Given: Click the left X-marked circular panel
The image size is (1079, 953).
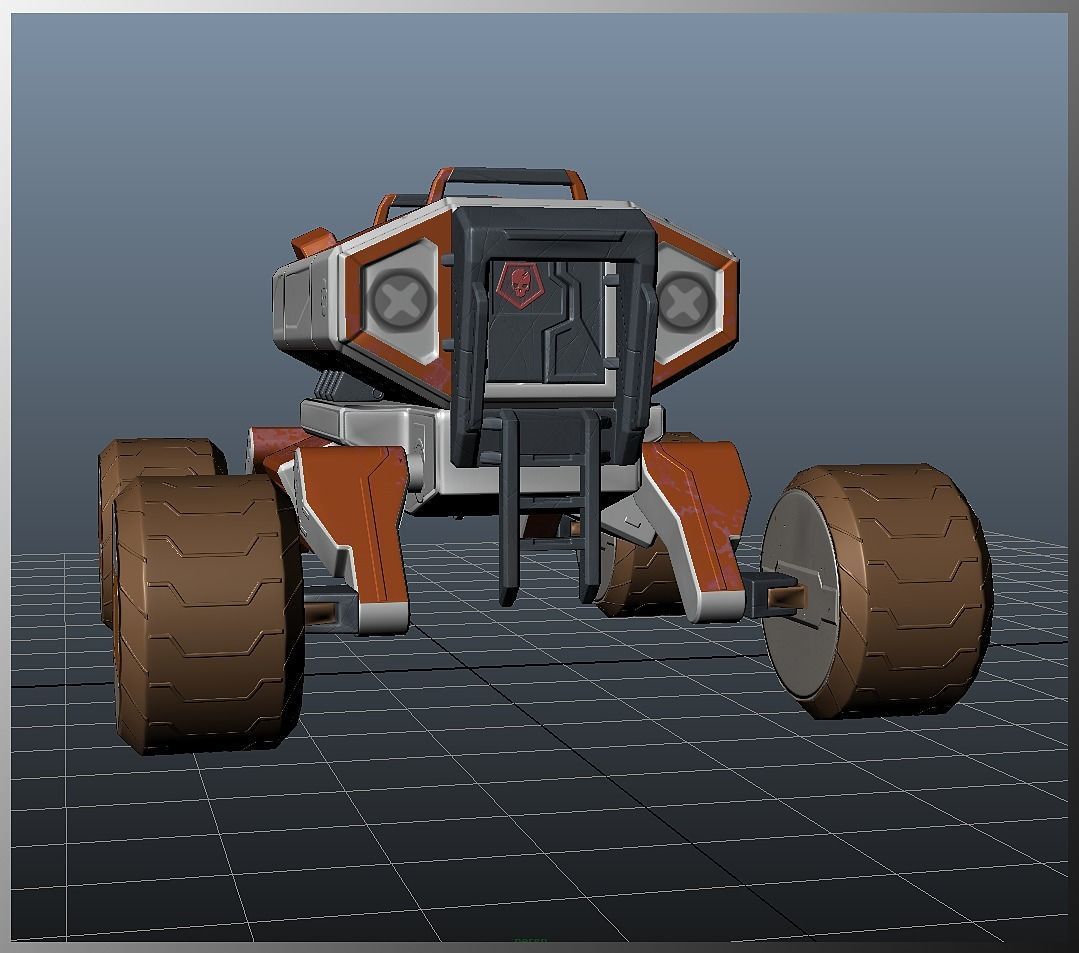Looking at the screenshot, I should pyautogui.click(x=403, y=297).
